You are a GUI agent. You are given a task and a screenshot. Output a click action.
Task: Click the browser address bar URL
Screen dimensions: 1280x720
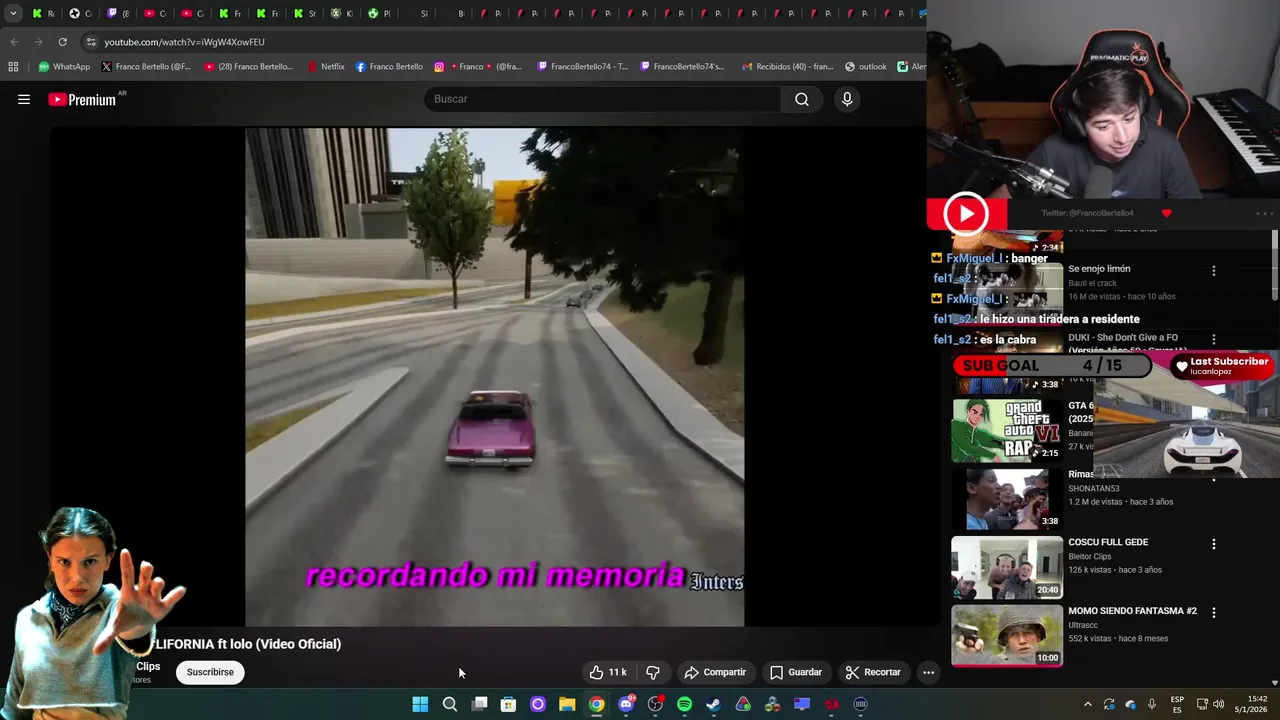click(x=184, y=42)
